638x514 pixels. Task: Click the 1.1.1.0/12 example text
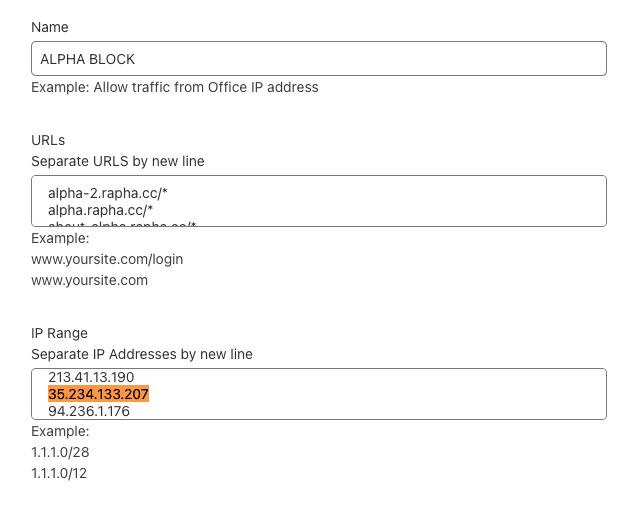point(65,472)
